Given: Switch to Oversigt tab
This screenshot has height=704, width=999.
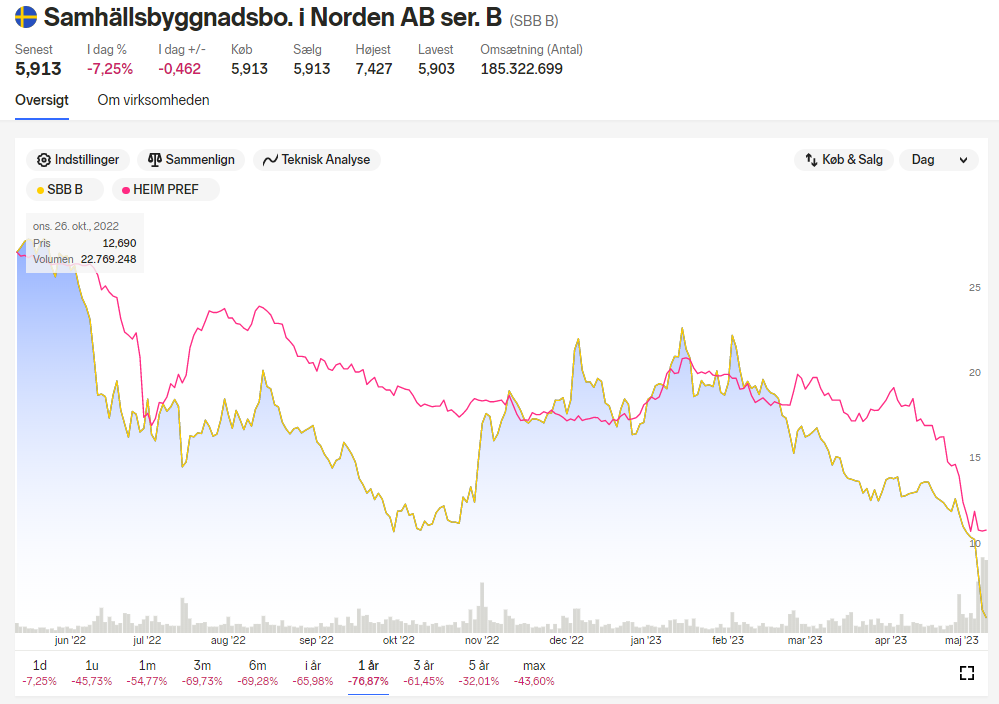Looking at the screenshot, I should click(x=42, y=100).
